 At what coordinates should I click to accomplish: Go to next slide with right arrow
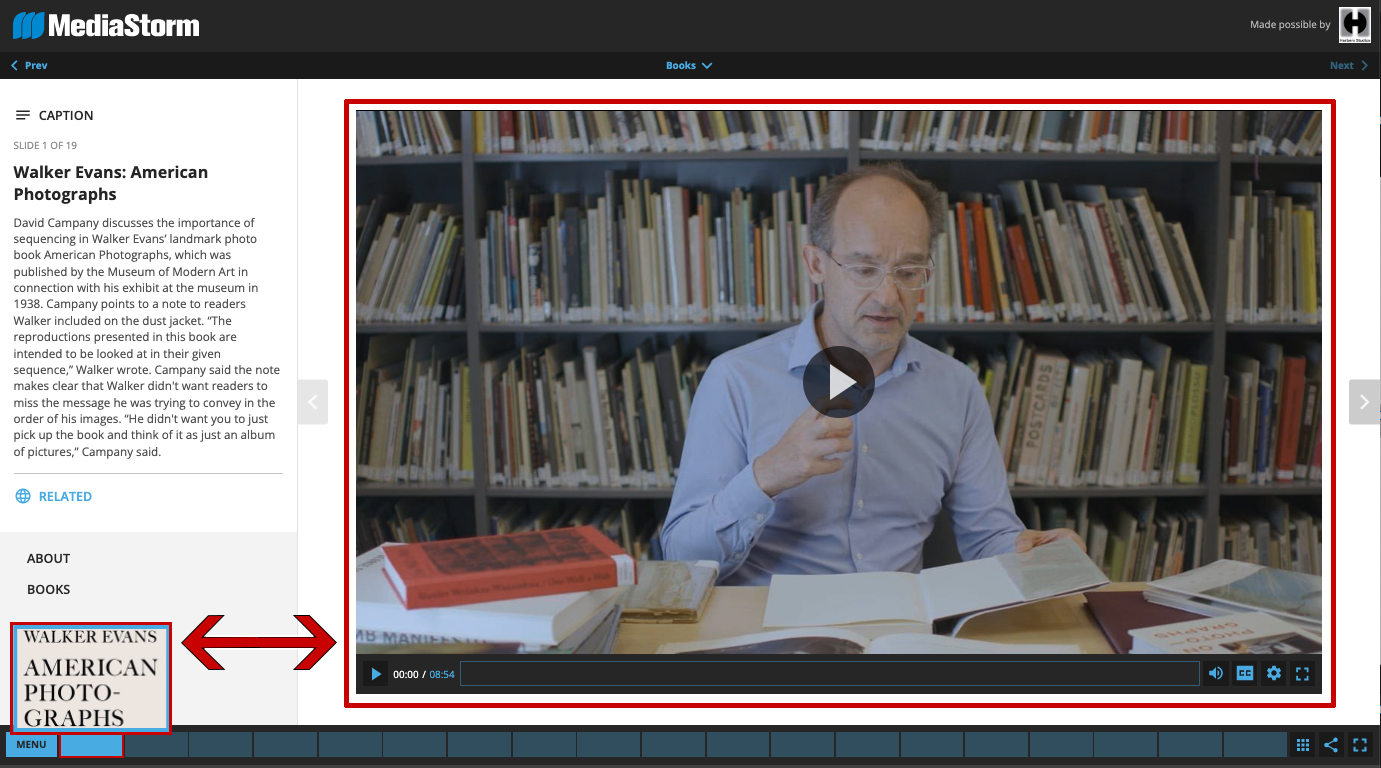coord(1365,402)
